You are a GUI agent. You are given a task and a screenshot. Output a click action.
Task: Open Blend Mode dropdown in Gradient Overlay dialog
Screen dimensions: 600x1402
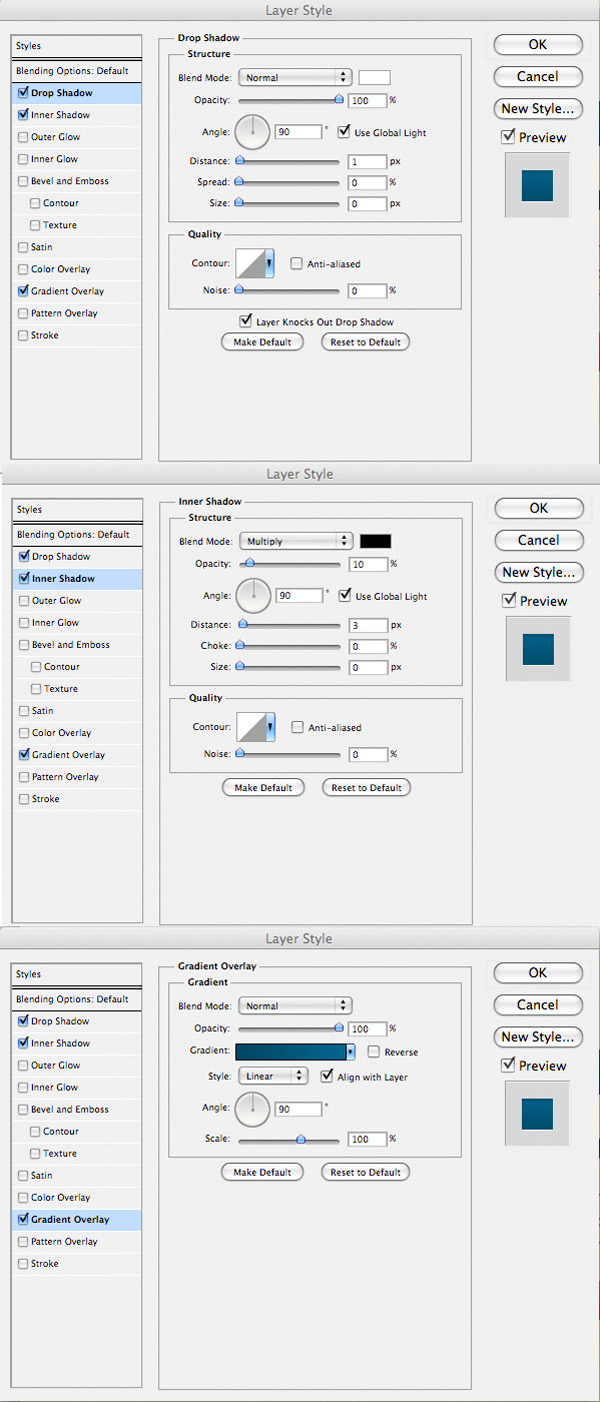click(x=295, y=1006)
